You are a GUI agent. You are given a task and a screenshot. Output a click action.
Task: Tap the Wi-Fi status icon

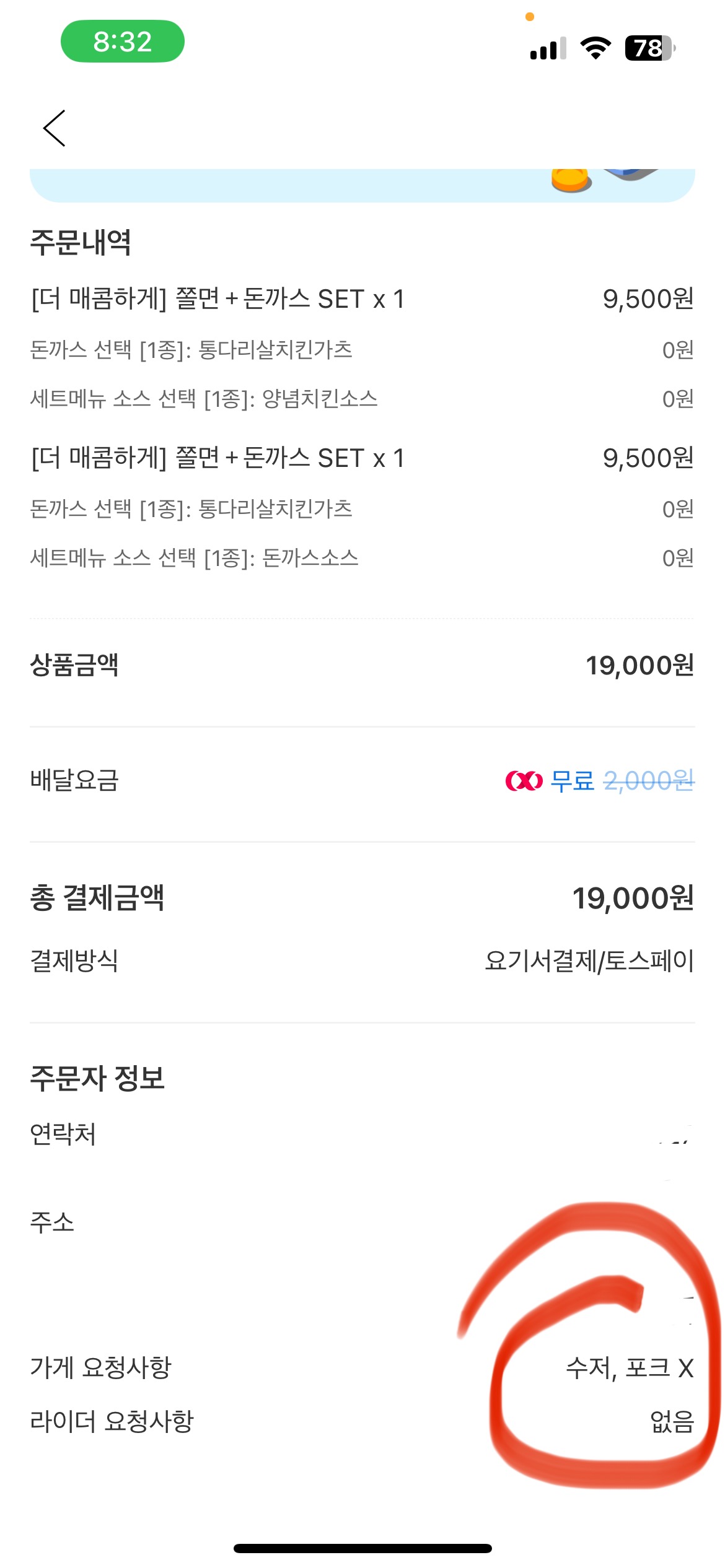click(595, 48)
